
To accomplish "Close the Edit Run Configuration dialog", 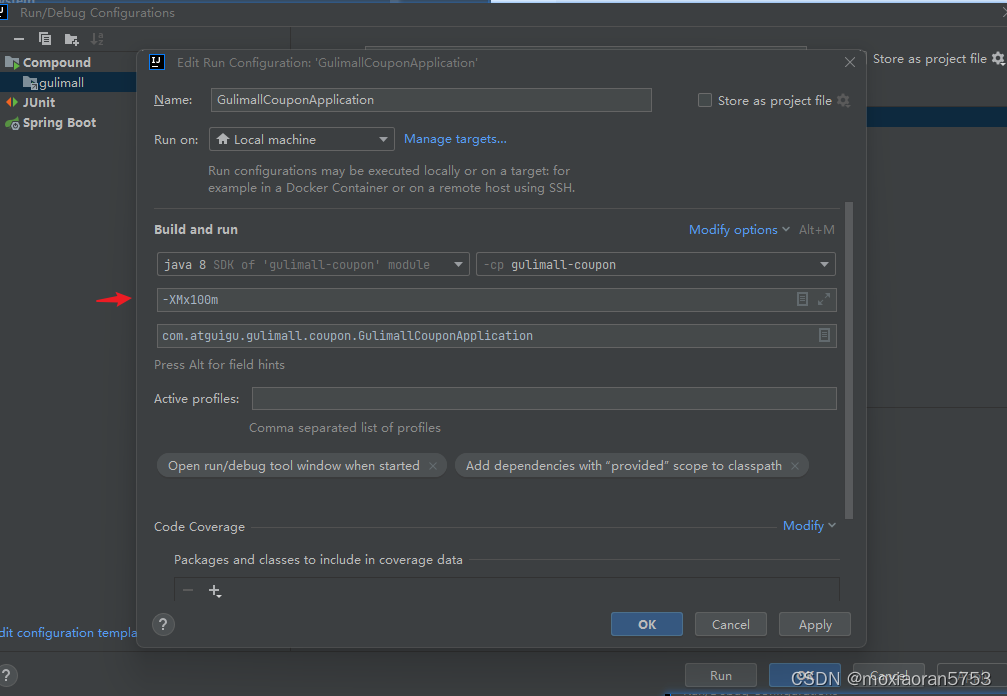I will tap(850, 62).
